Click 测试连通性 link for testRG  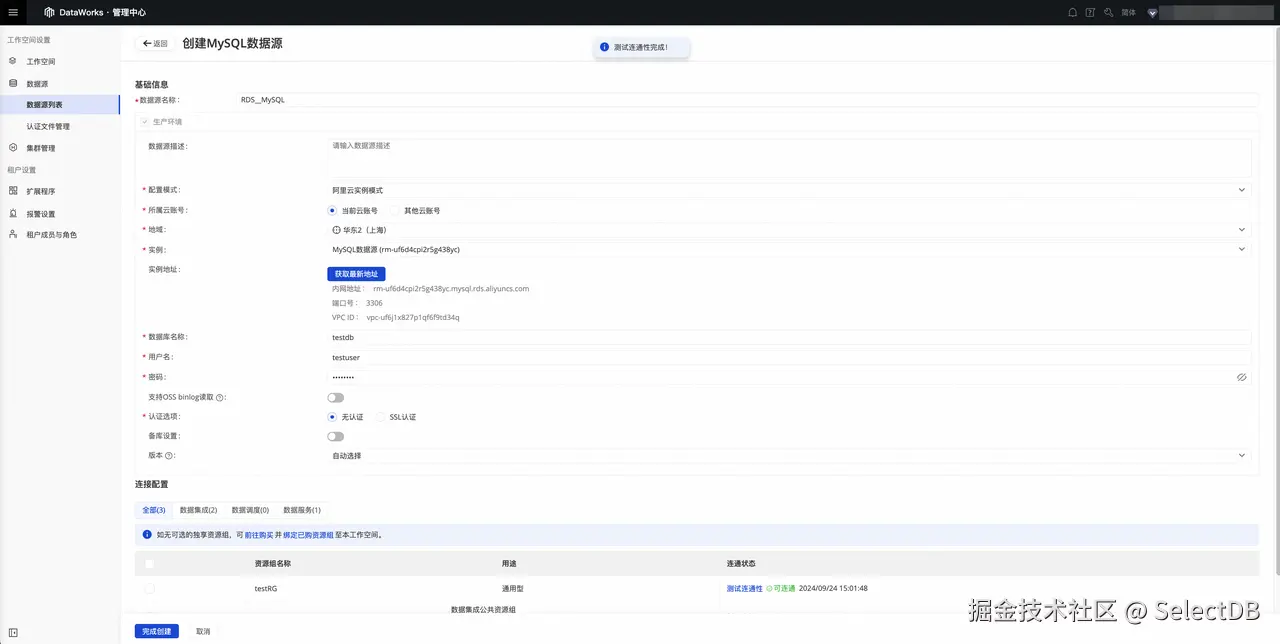click(x=744, y=588)
